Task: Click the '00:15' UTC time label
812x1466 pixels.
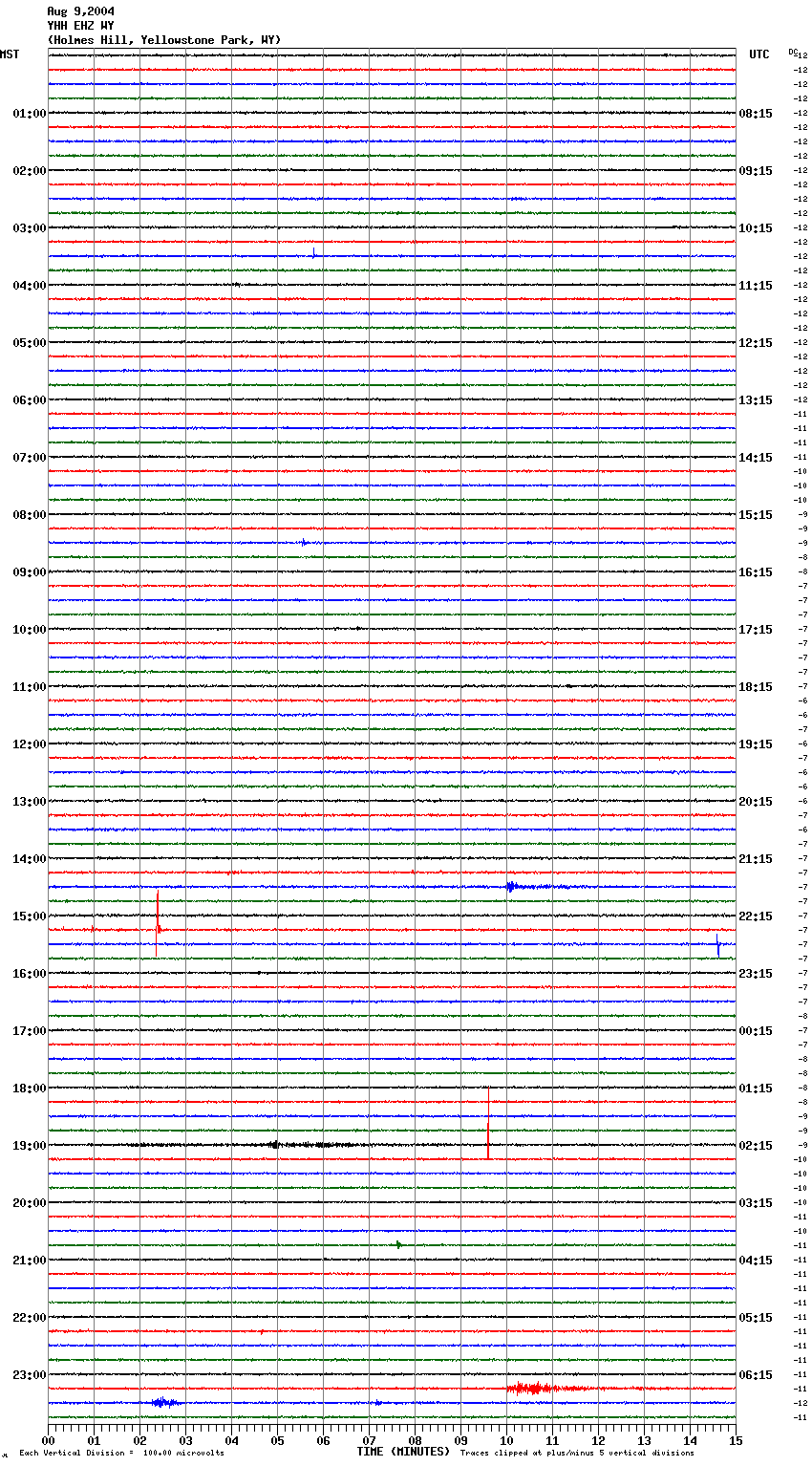Action: click(x=756, y=1031)
